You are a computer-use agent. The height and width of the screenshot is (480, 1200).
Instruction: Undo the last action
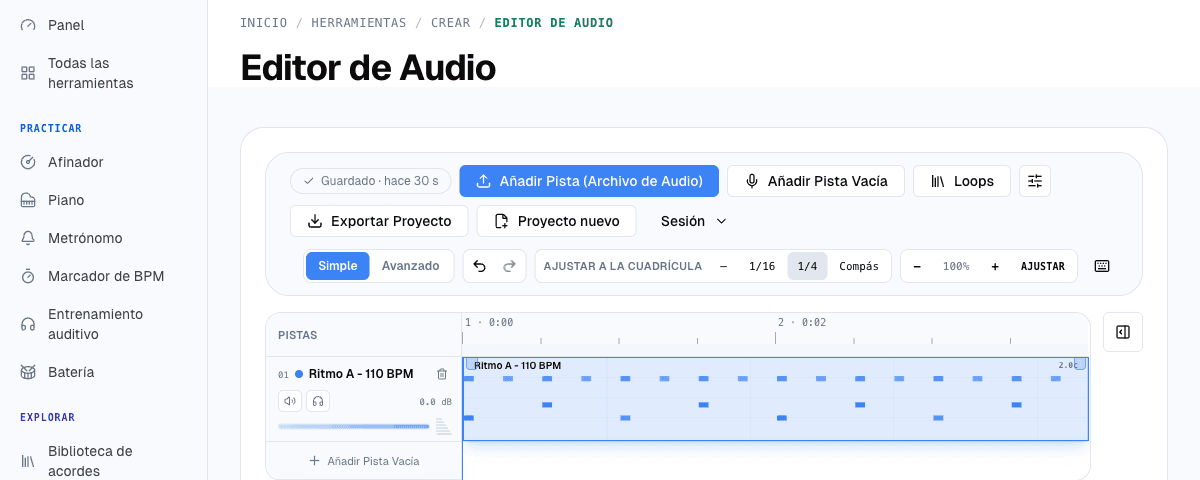479,266
